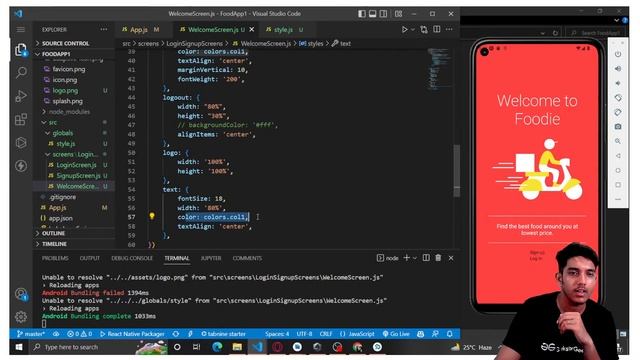Image resolution: width=640 pixels, height=360 pixels.
Task: Click the emulator power button
Action: click(x=618, y=54)
